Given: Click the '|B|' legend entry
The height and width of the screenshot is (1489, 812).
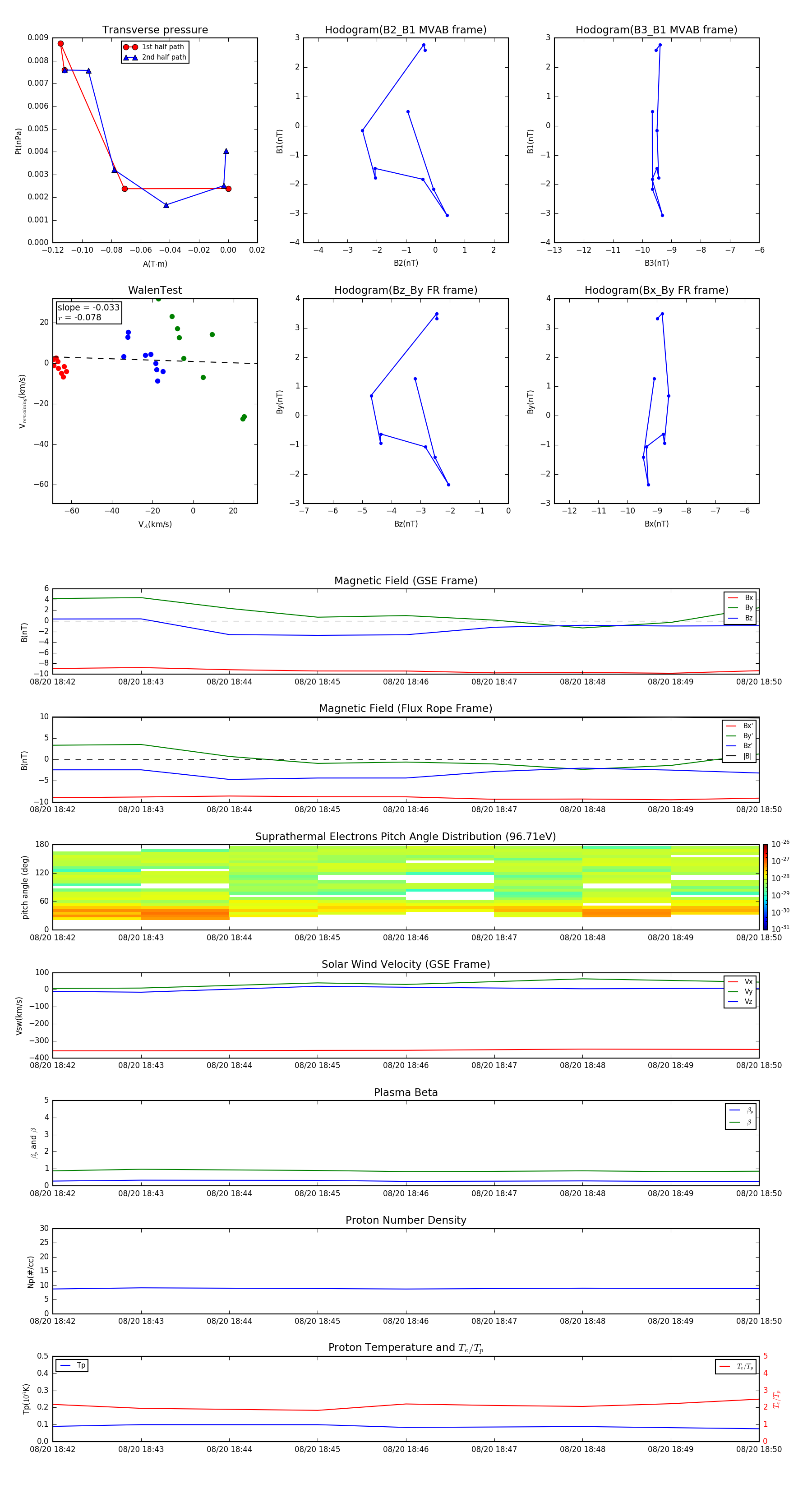Looking at the screenshot, I should pos(740,756).
